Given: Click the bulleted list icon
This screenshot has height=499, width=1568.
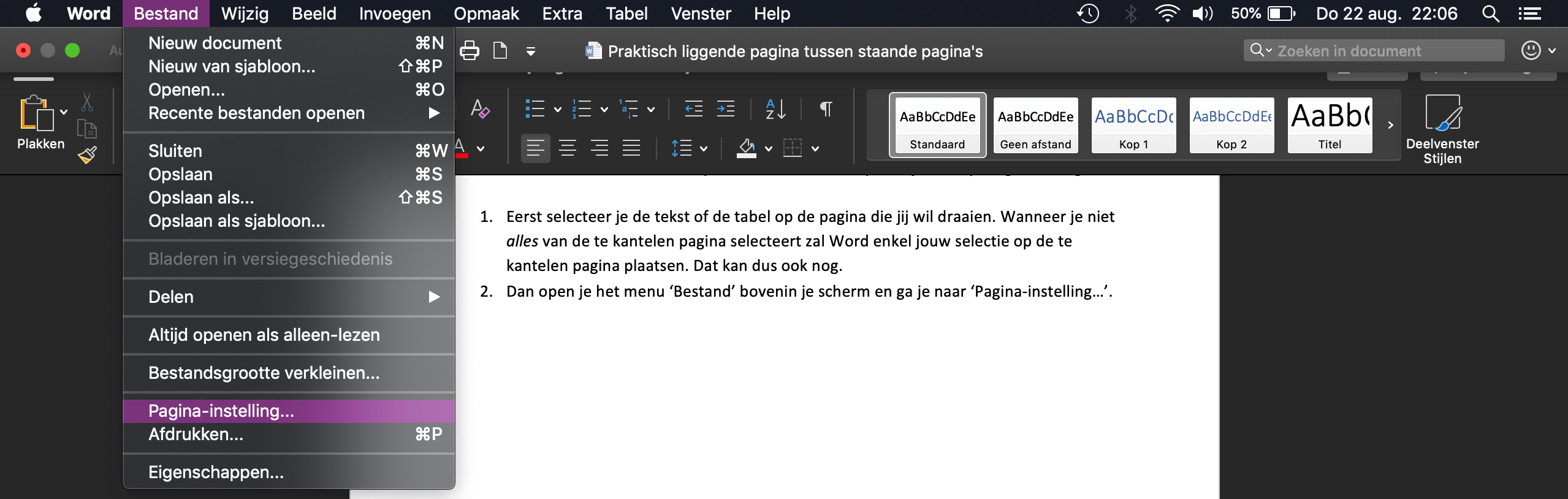Looking at the screenshot, I should click(x=535, y=109).
